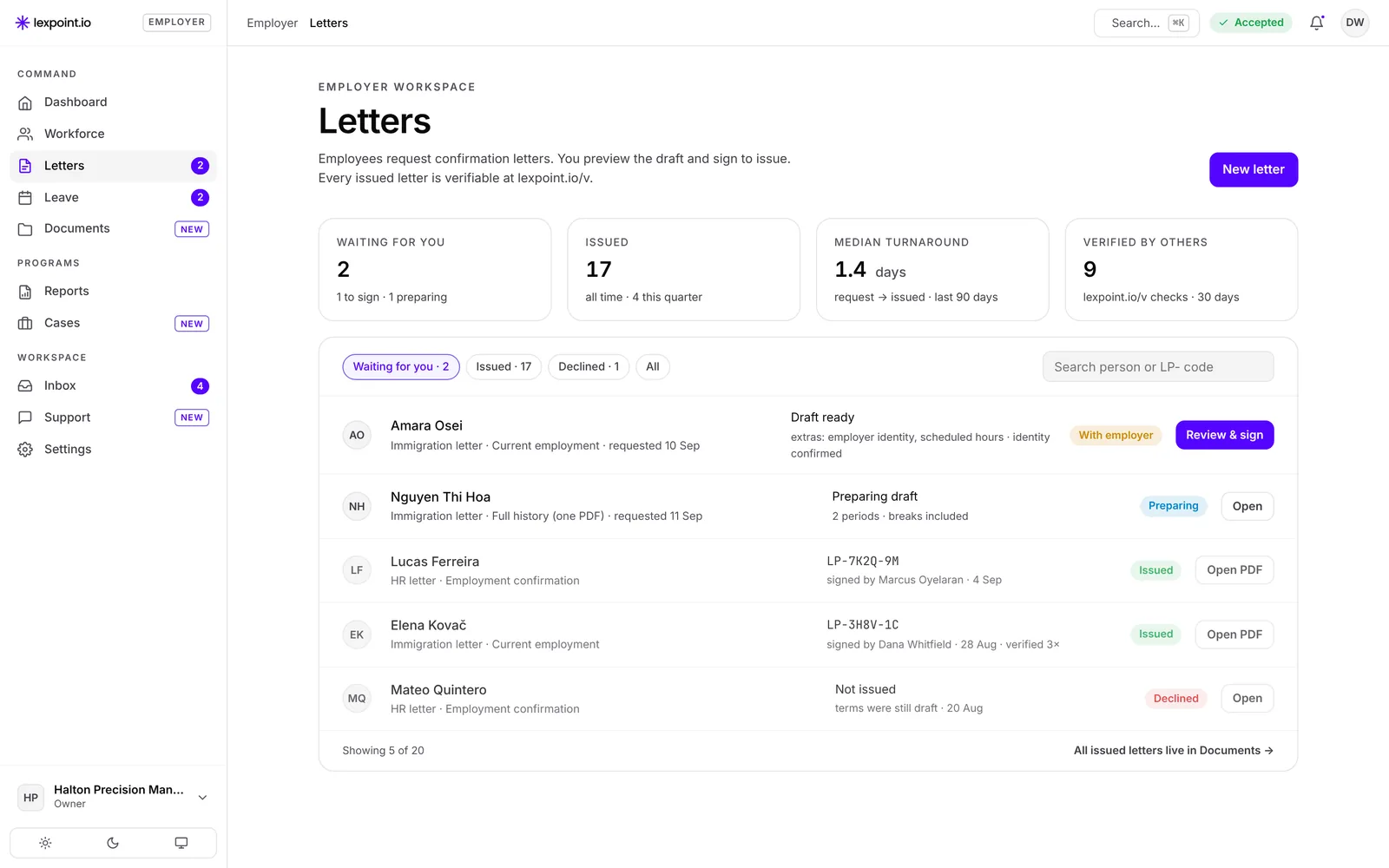1389x868 pixels.
Task: Open Settings via its gear icon
Action: [25, 450]
